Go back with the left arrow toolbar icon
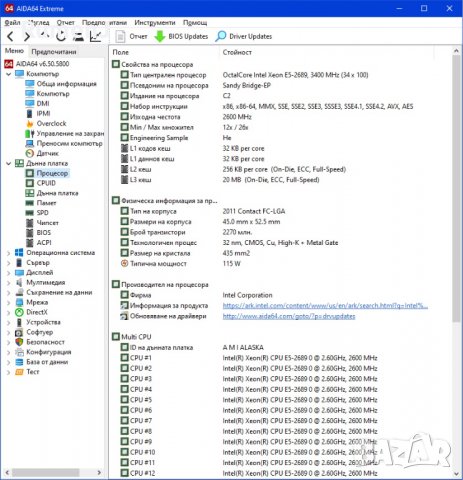The width and height of the screenshot is (463, 480). 10,36
